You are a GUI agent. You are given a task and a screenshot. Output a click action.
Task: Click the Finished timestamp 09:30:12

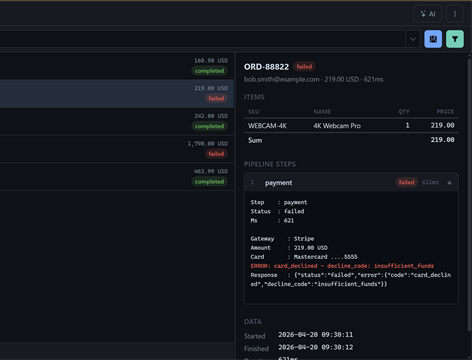click(315, 347)
